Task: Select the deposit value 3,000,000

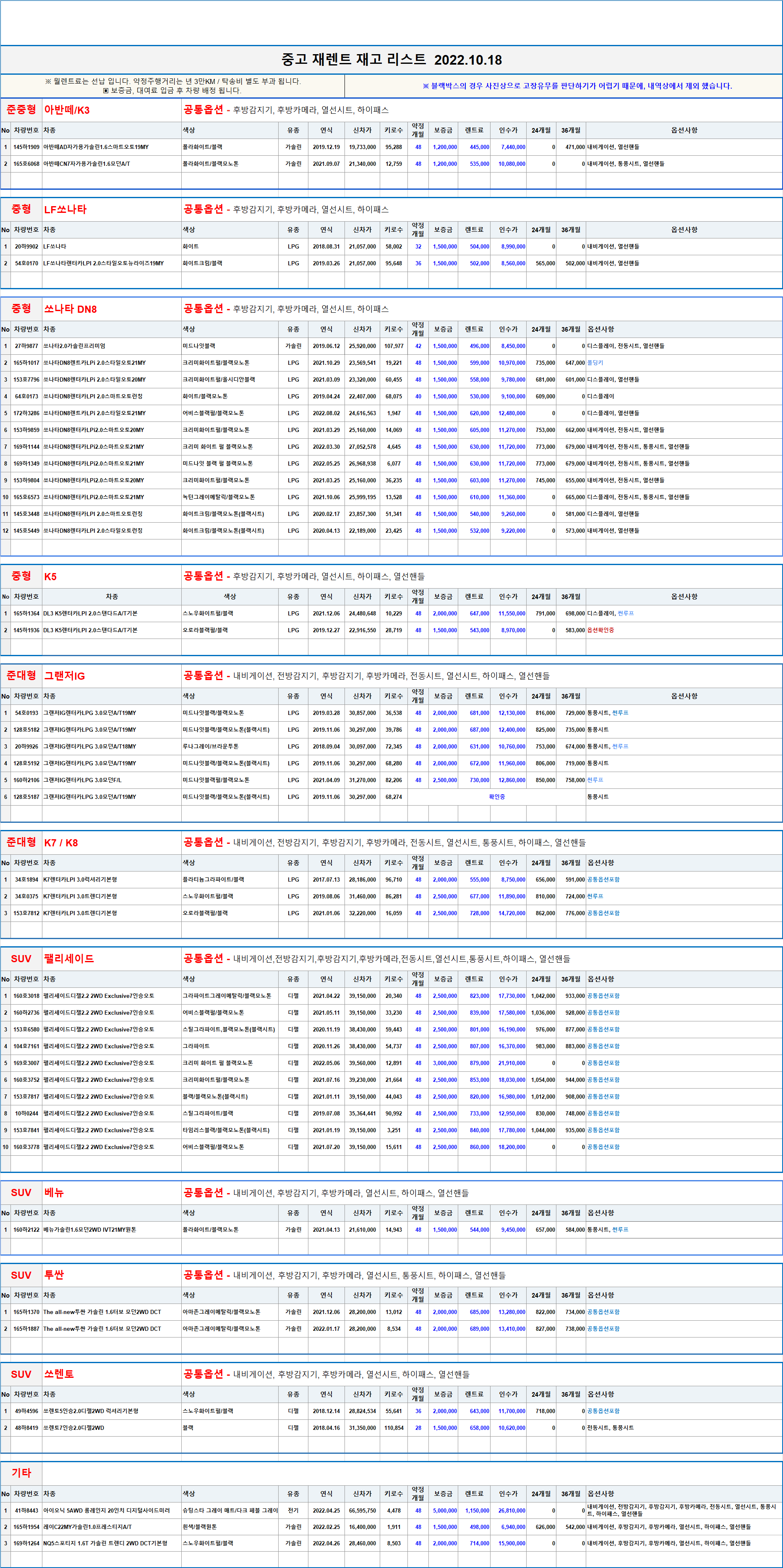Action: pyautogui.click(x=445, y=1063)
